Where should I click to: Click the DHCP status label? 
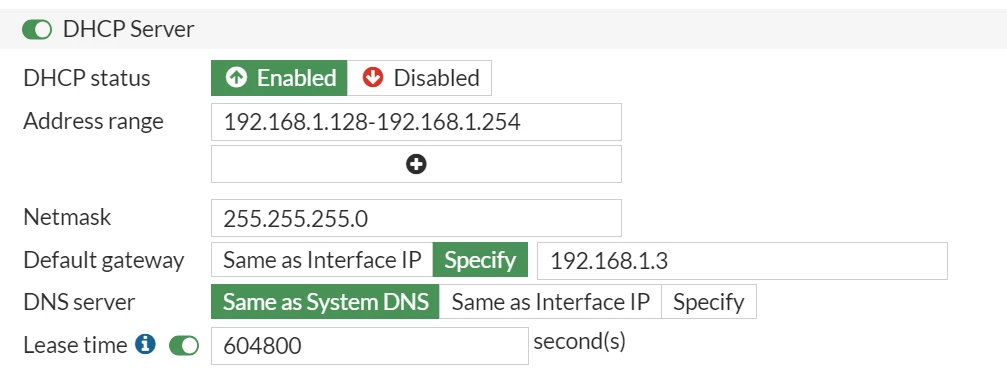(x=87, y=78)
